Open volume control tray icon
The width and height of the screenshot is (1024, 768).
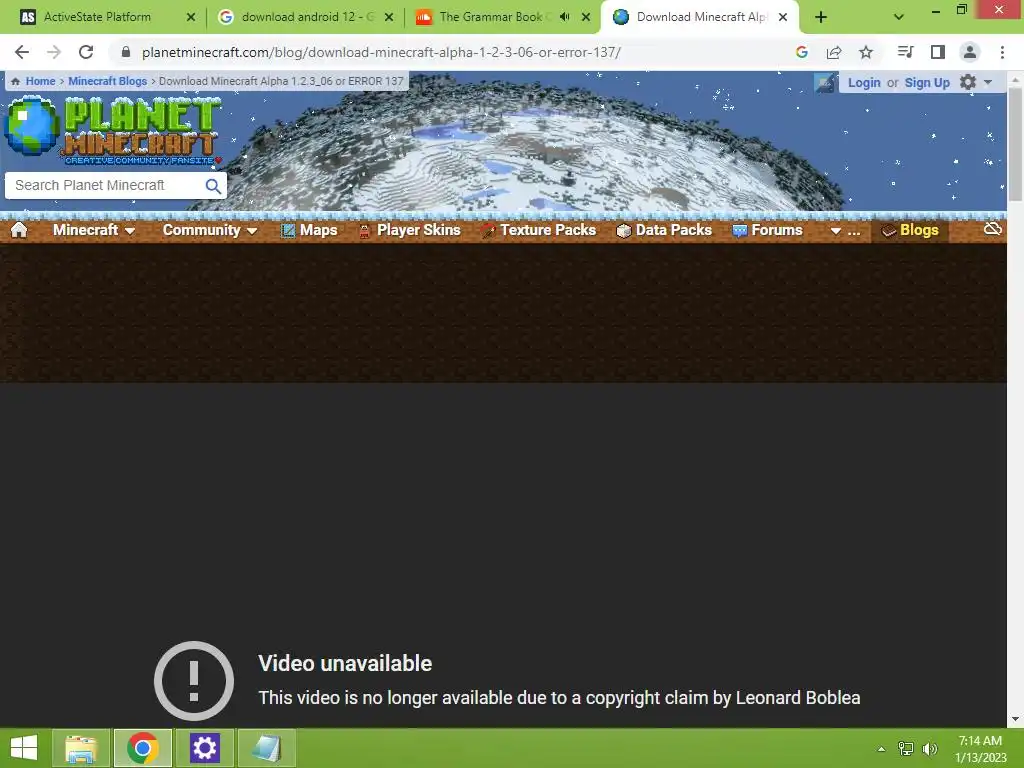click(x=930, y=749)
